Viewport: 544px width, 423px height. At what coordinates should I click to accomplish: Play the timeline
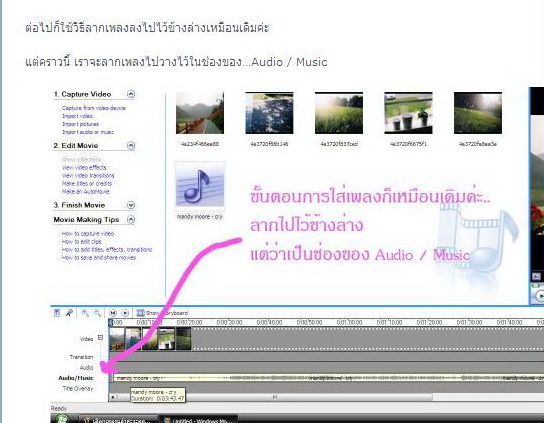[125, 313]
